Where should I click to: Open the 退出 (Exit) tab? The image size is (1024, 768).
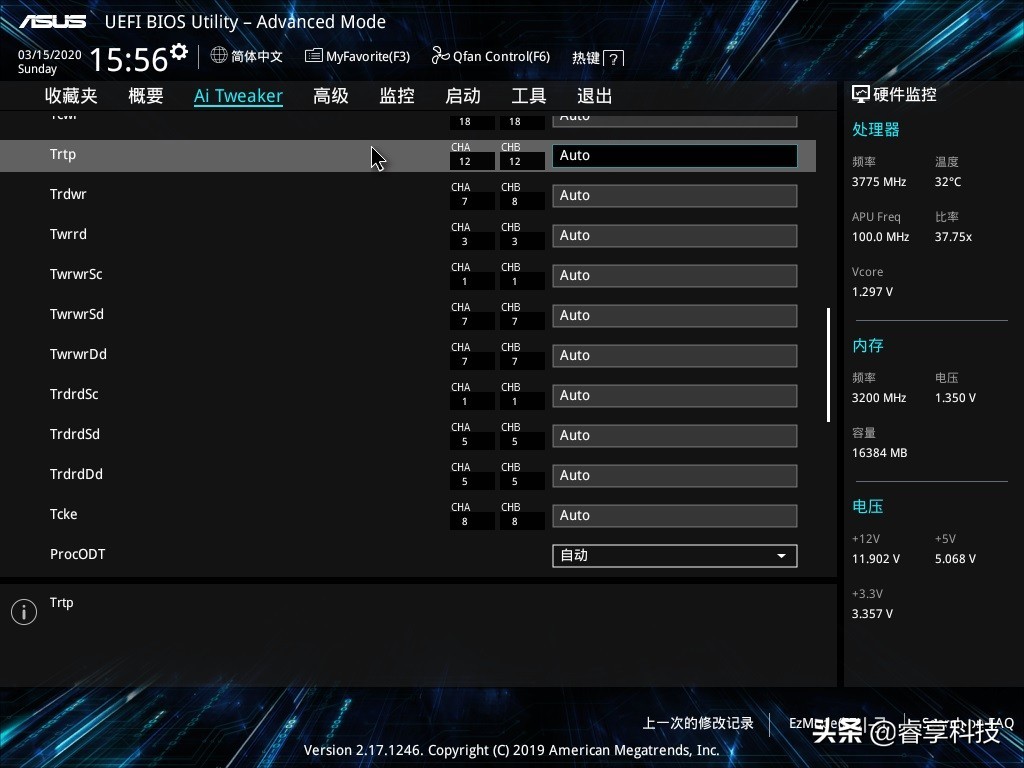595,96
